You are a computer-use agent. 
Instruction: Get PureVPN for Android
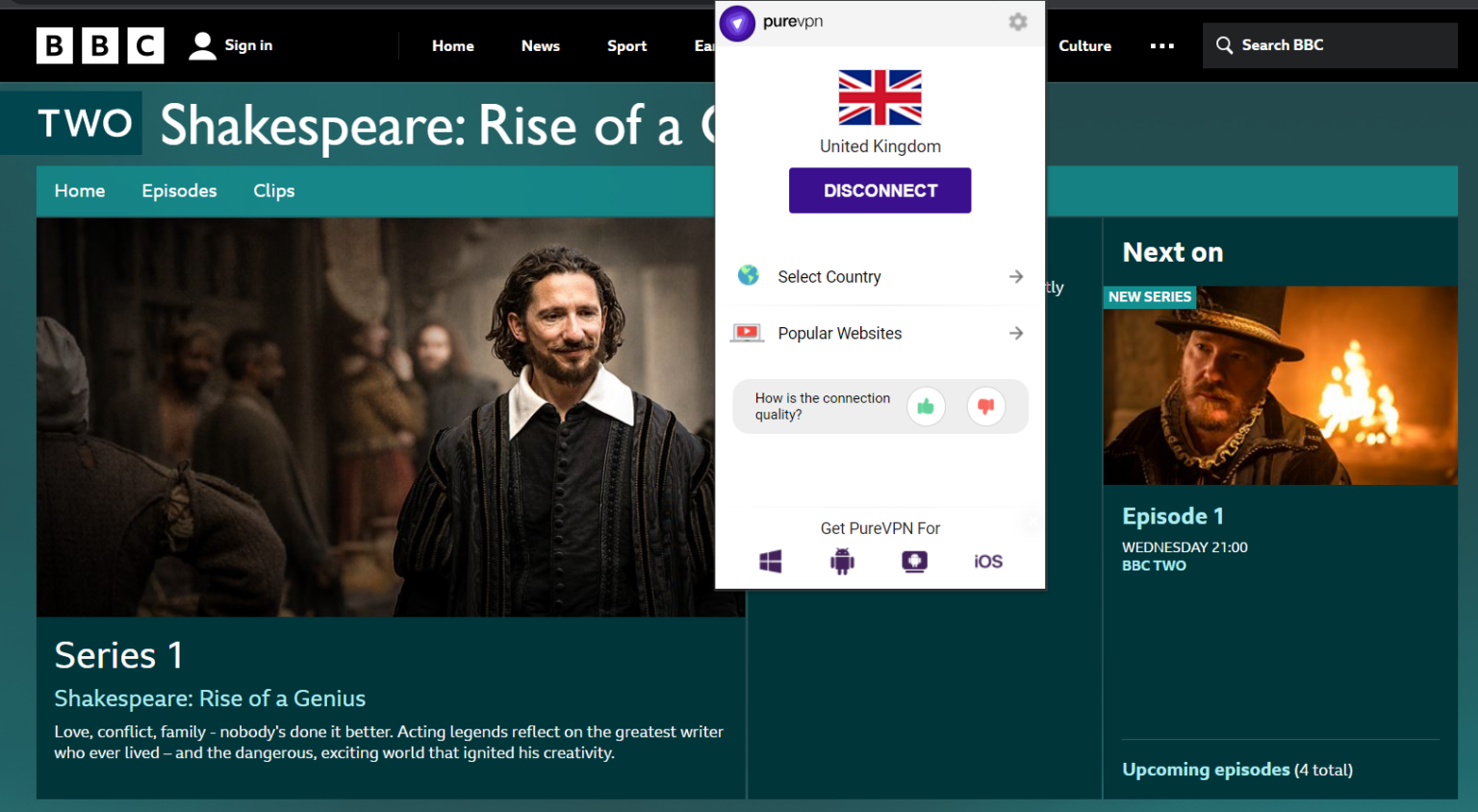842,561
